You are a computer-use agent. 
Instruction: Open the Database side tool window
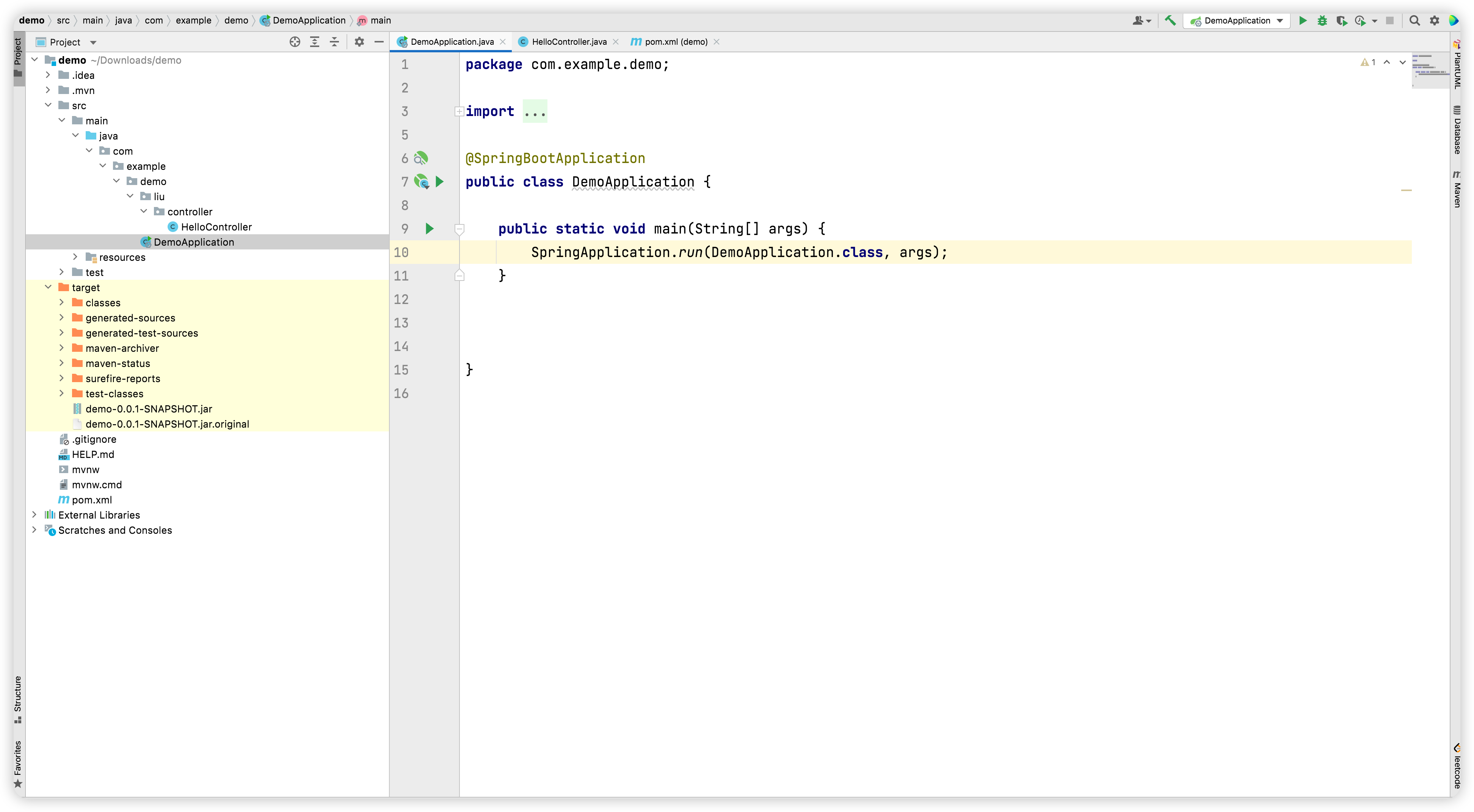click(1457, 130)
